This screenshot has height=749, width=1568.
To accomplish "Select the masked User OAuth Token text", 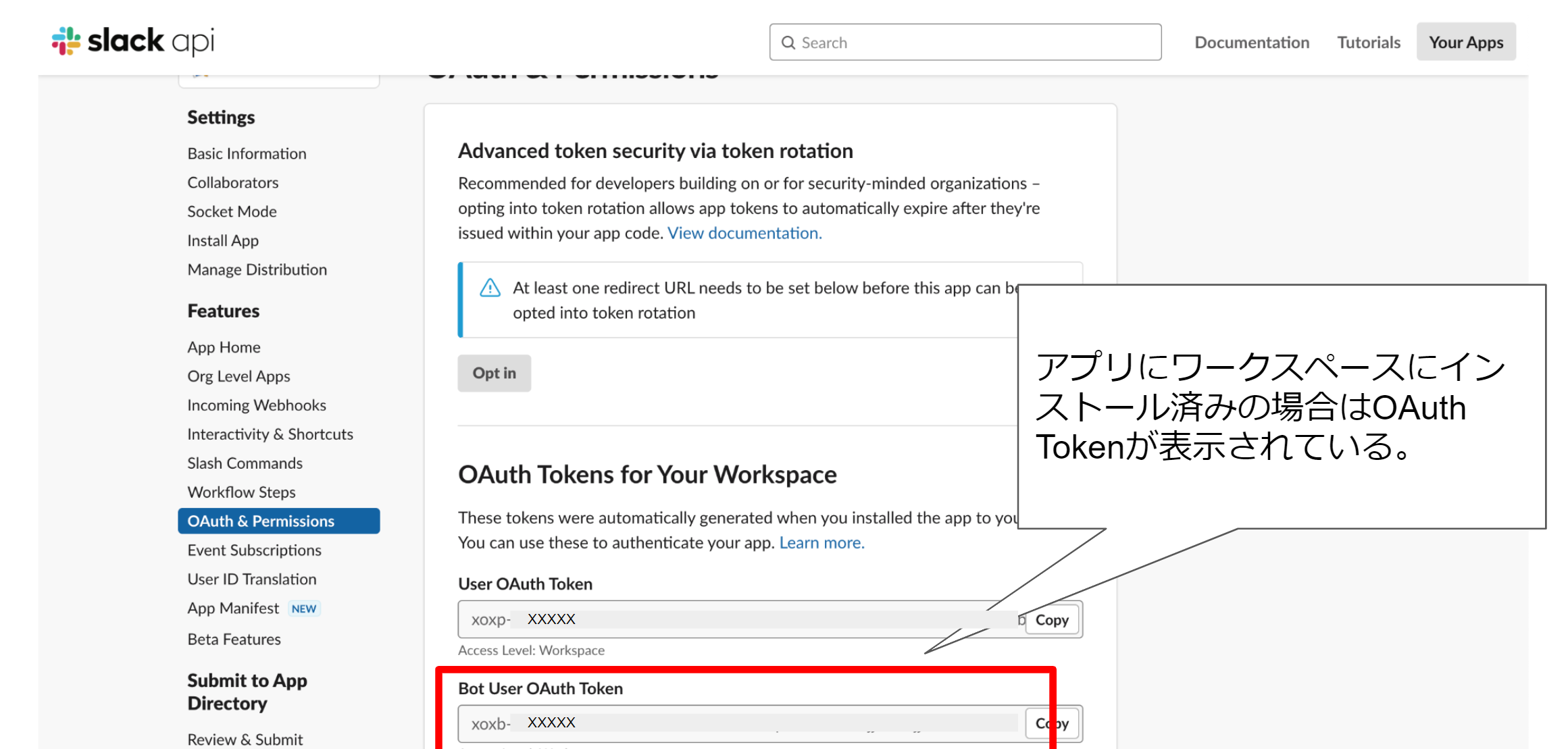I will tap(551, 619).
